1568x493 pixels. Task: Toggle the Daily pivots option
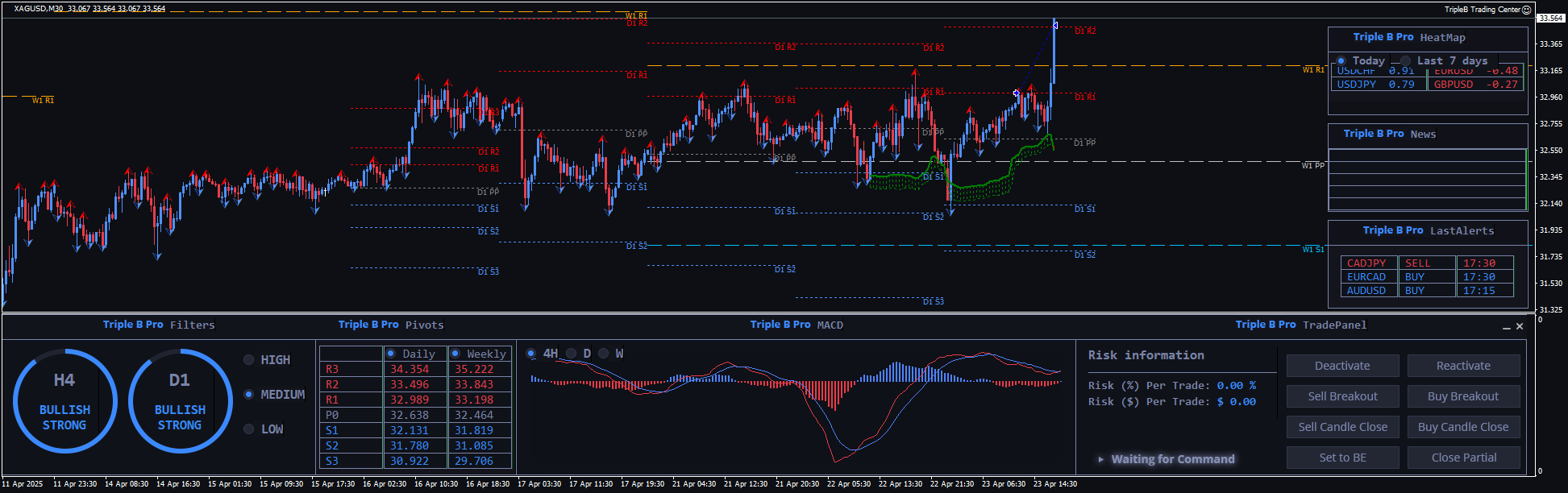tap(391, 354)
